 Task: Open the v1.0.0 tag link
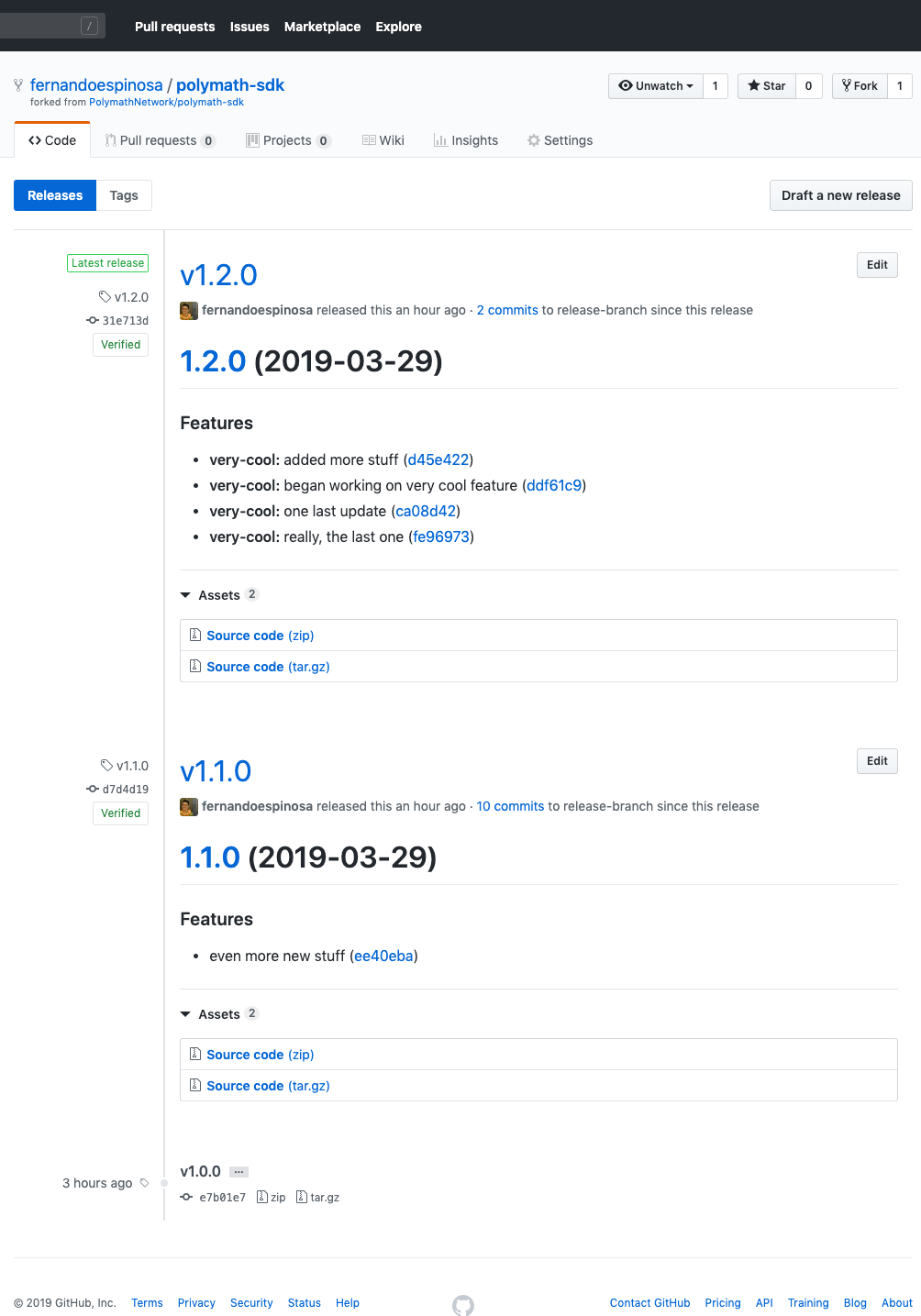(200, 1172)
